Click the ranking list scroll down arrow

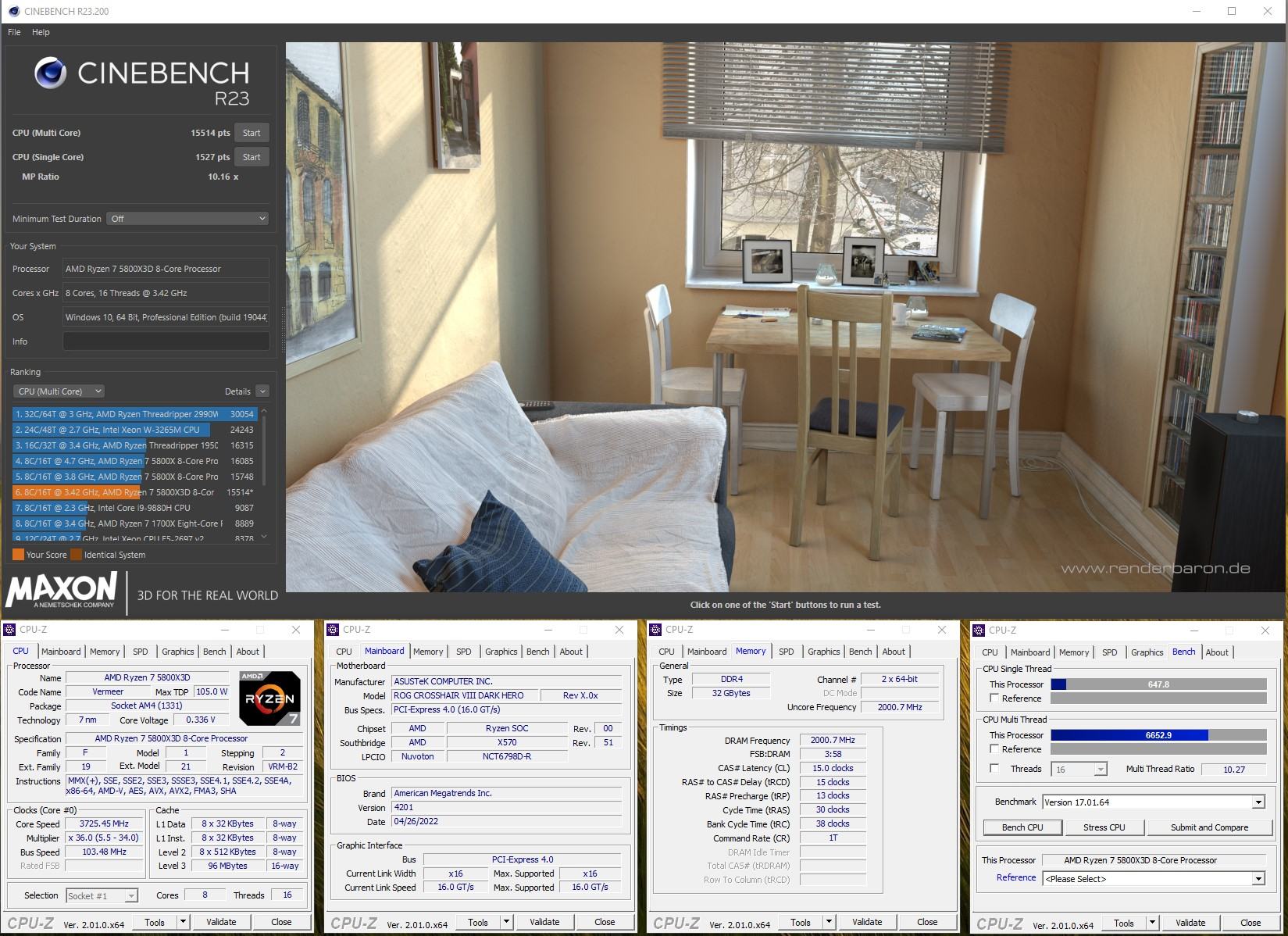pos(264,537)
